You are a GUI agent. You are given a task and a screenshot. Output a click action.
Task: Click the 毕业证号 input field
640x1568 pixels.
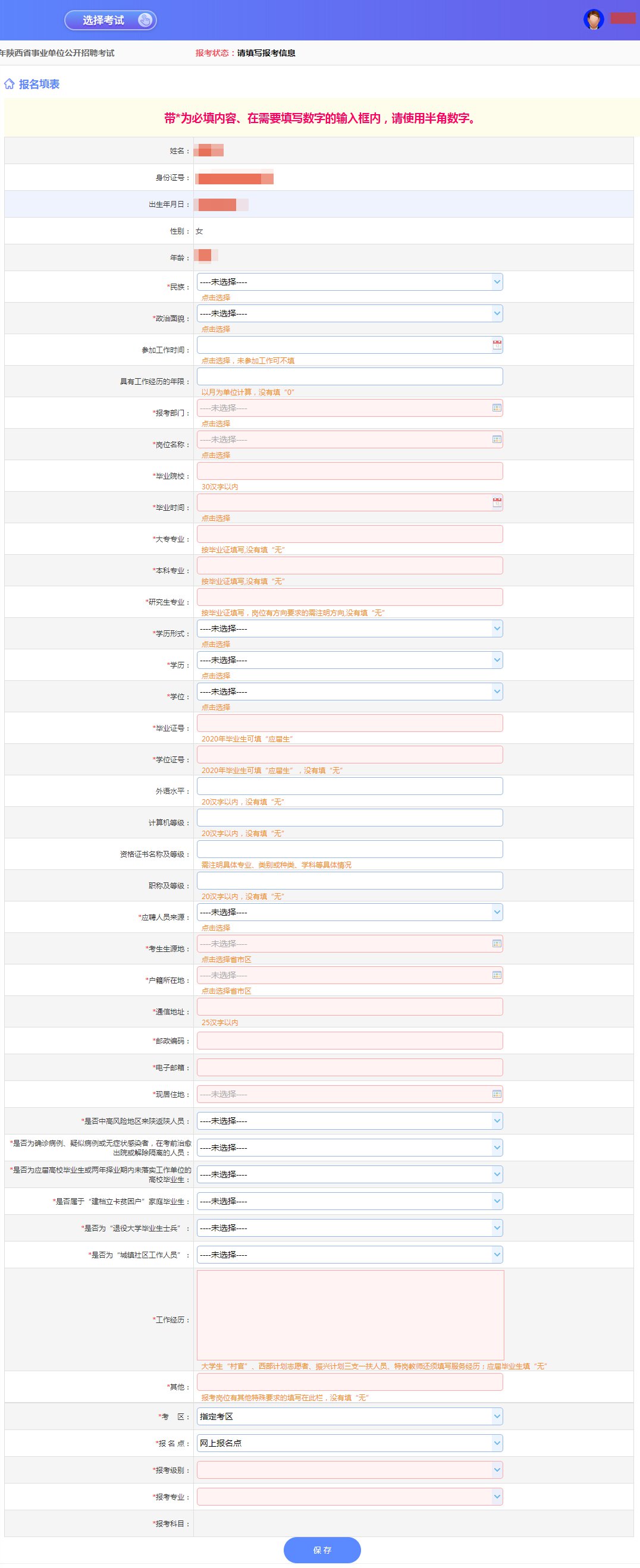tap(350, 723)
